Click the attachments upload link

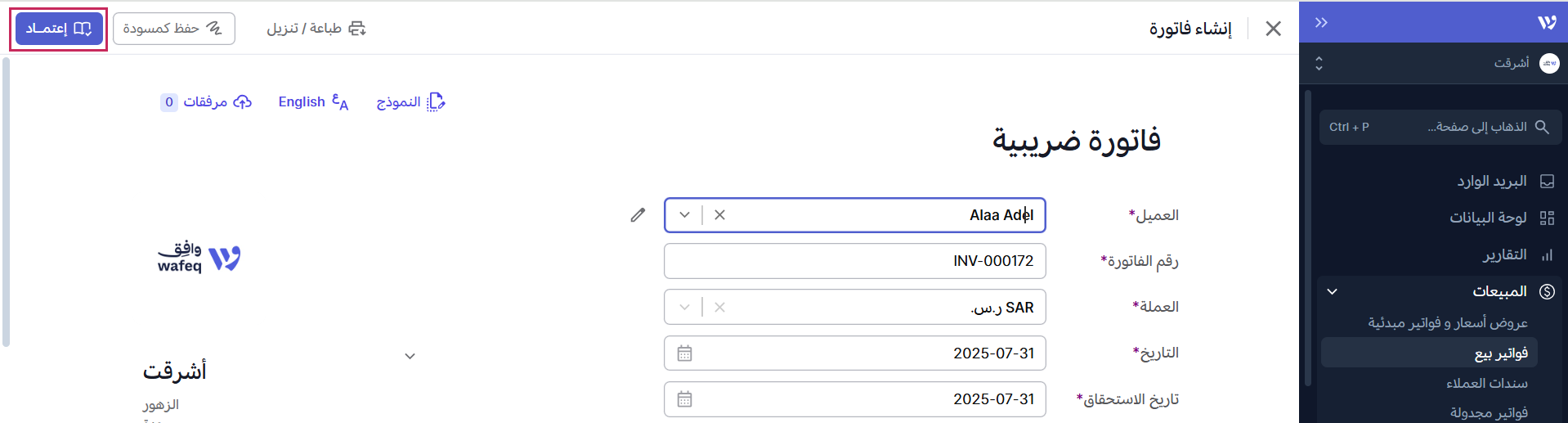click(x=206, y=102)
